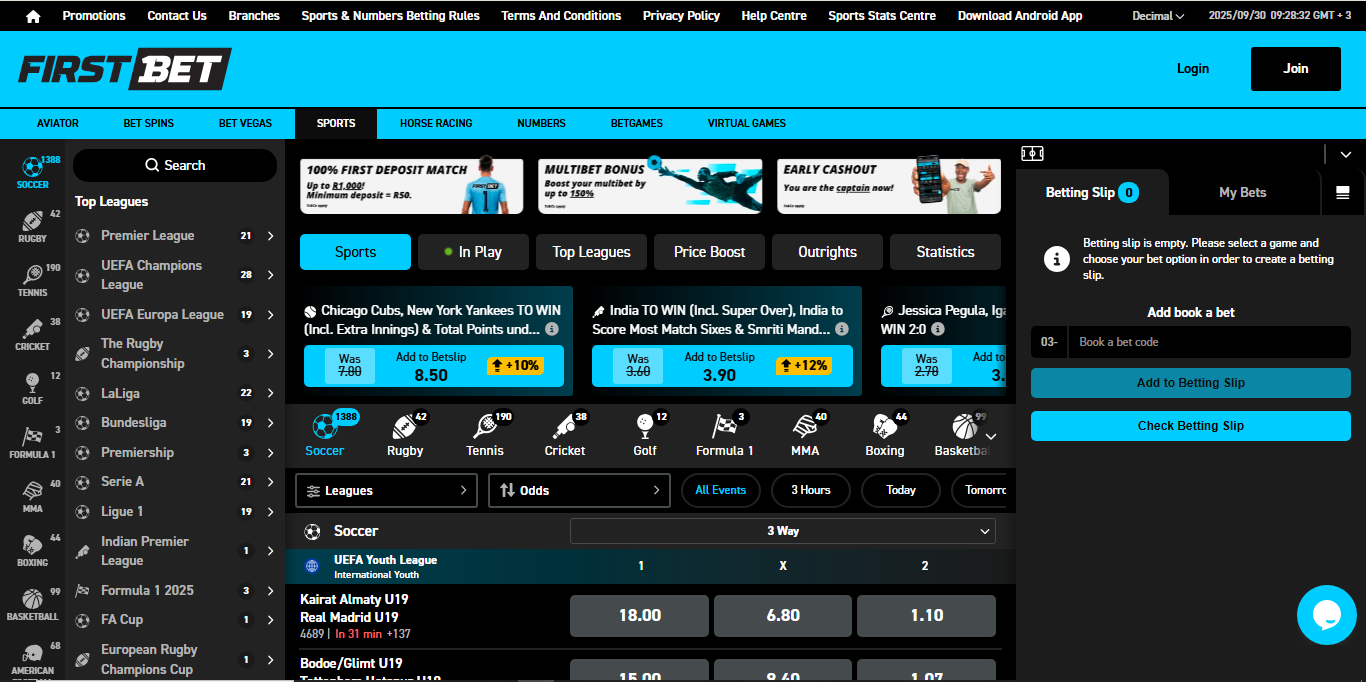
Task: Open the Boxing category from the left sidebar
Action: click(x=33, y=550)
